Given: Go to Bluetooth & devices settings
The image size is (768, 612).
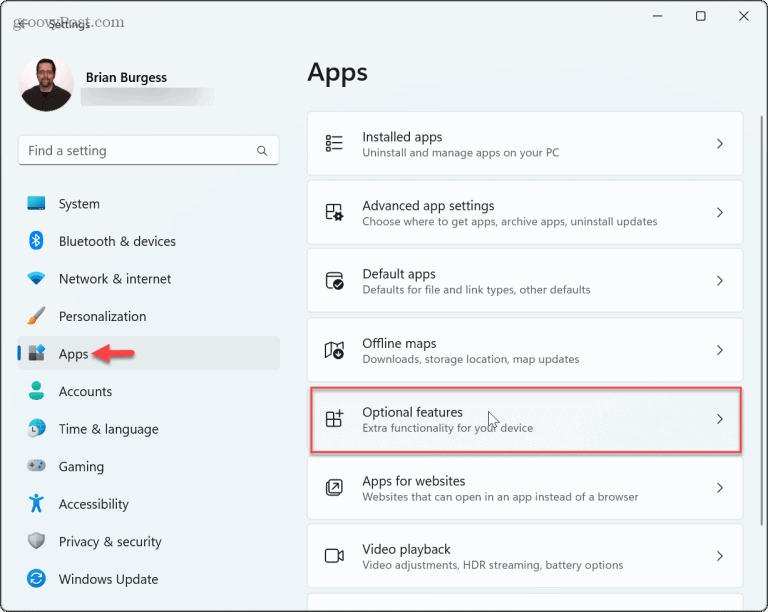Looking at the screenshot, I should point(148,241).
